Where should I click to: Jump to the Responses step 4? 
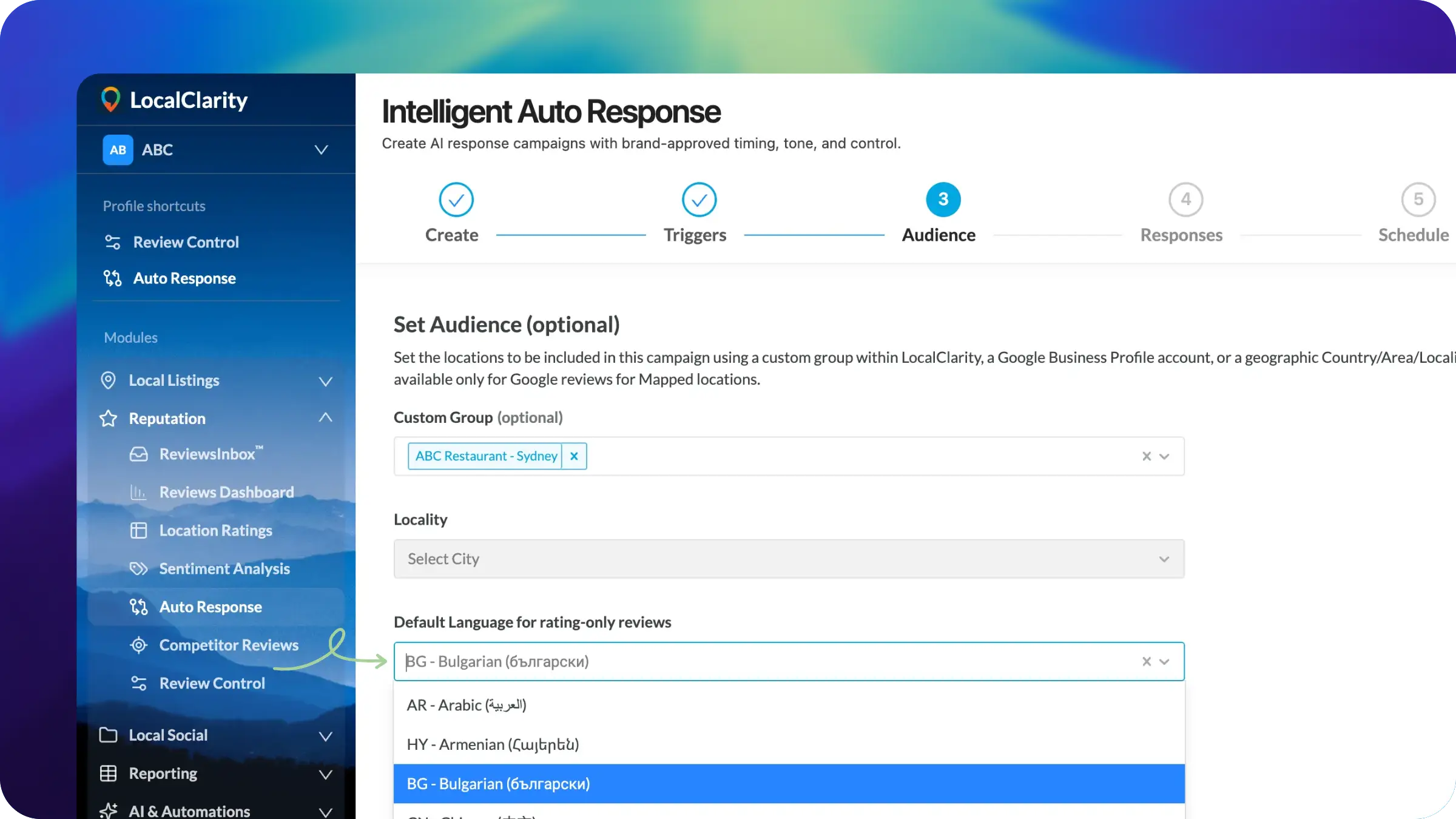[1186, 200]
